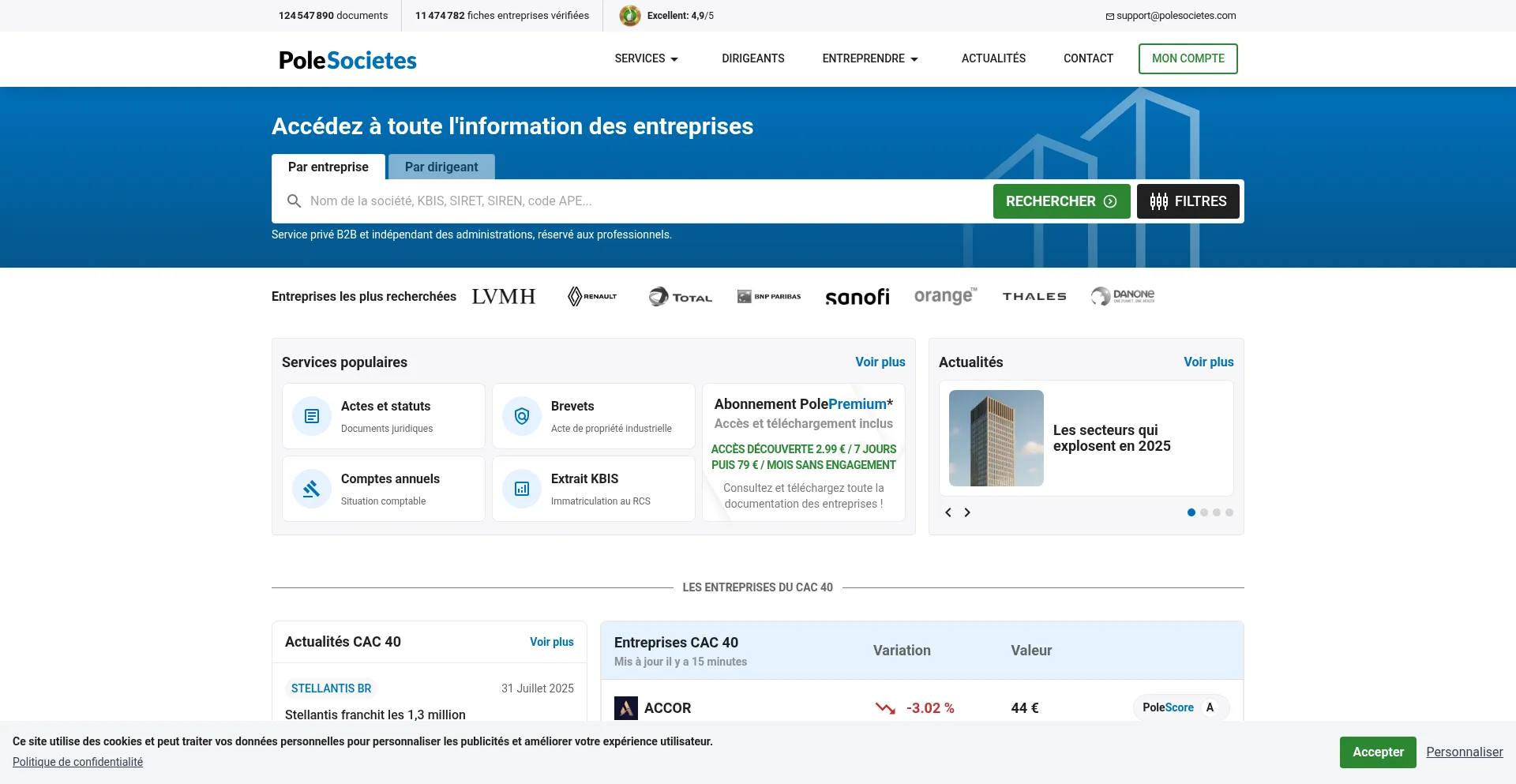Open the Renault logo link

coord(592,297)
